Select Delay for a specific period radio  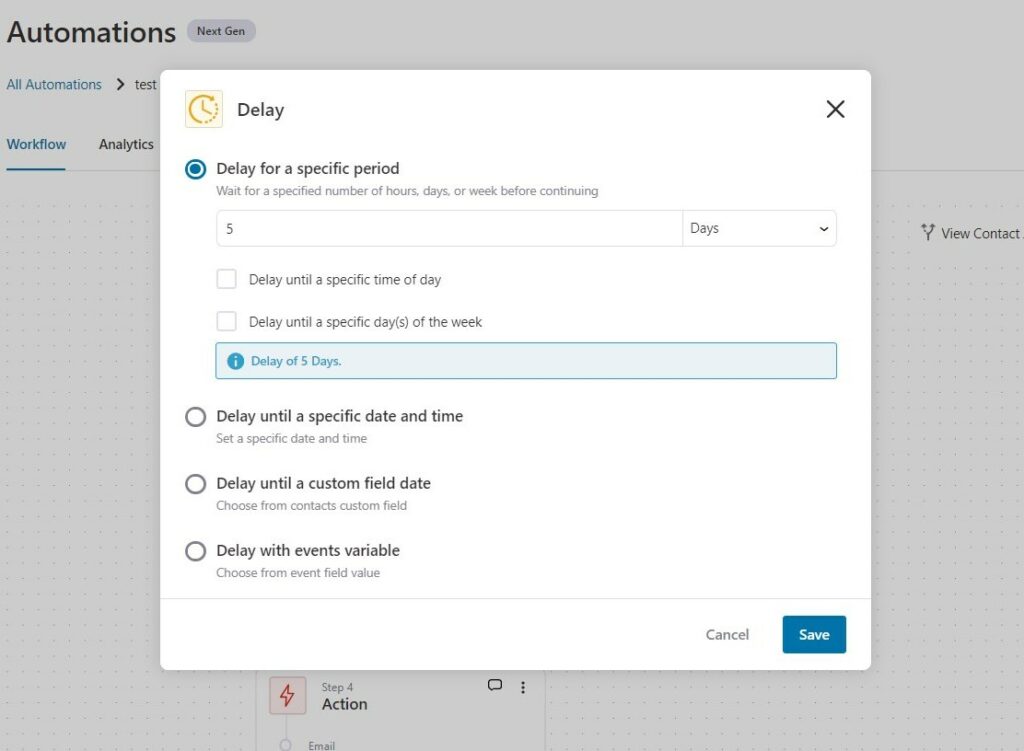point(195,169)
